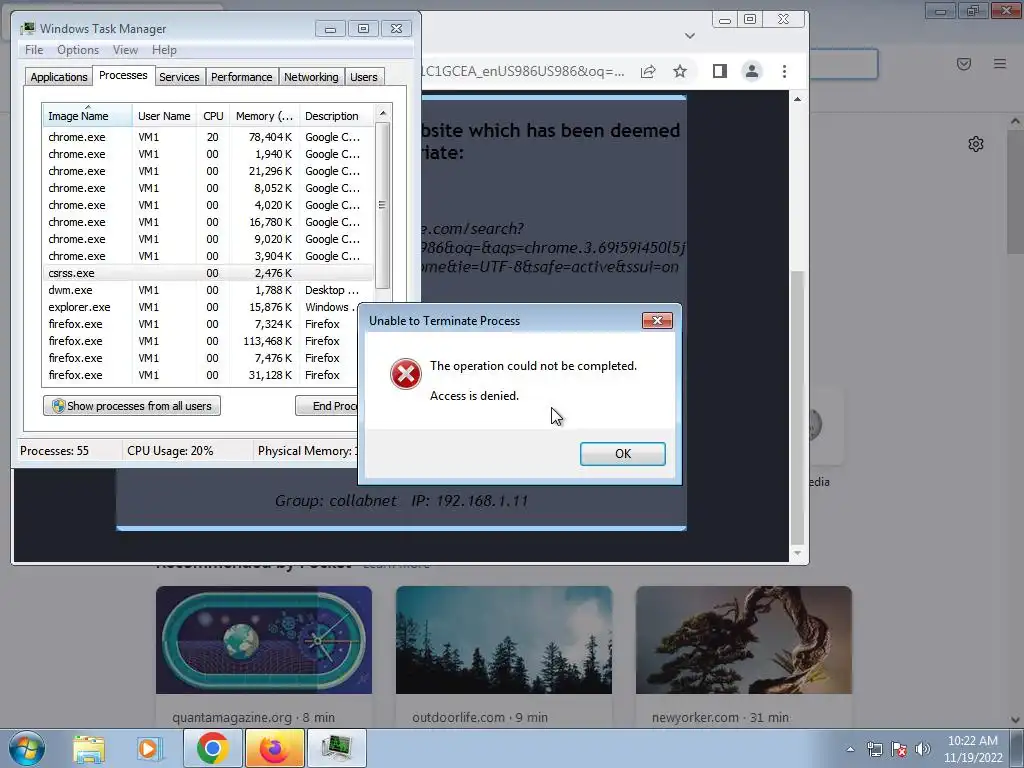
Task: Bookmark this page with Chrome star icon
Action: tap(680, 71)
